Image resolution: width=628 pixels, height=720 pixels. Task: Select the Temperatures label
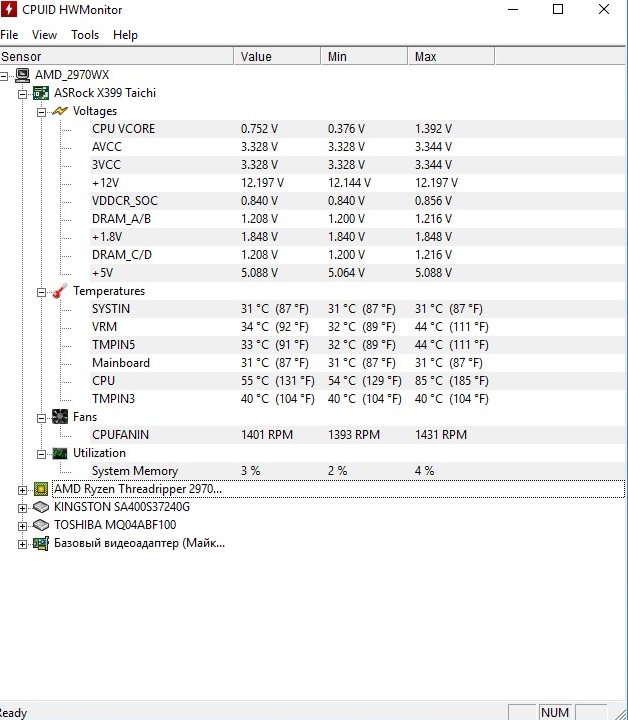click(x=109, y=291)
